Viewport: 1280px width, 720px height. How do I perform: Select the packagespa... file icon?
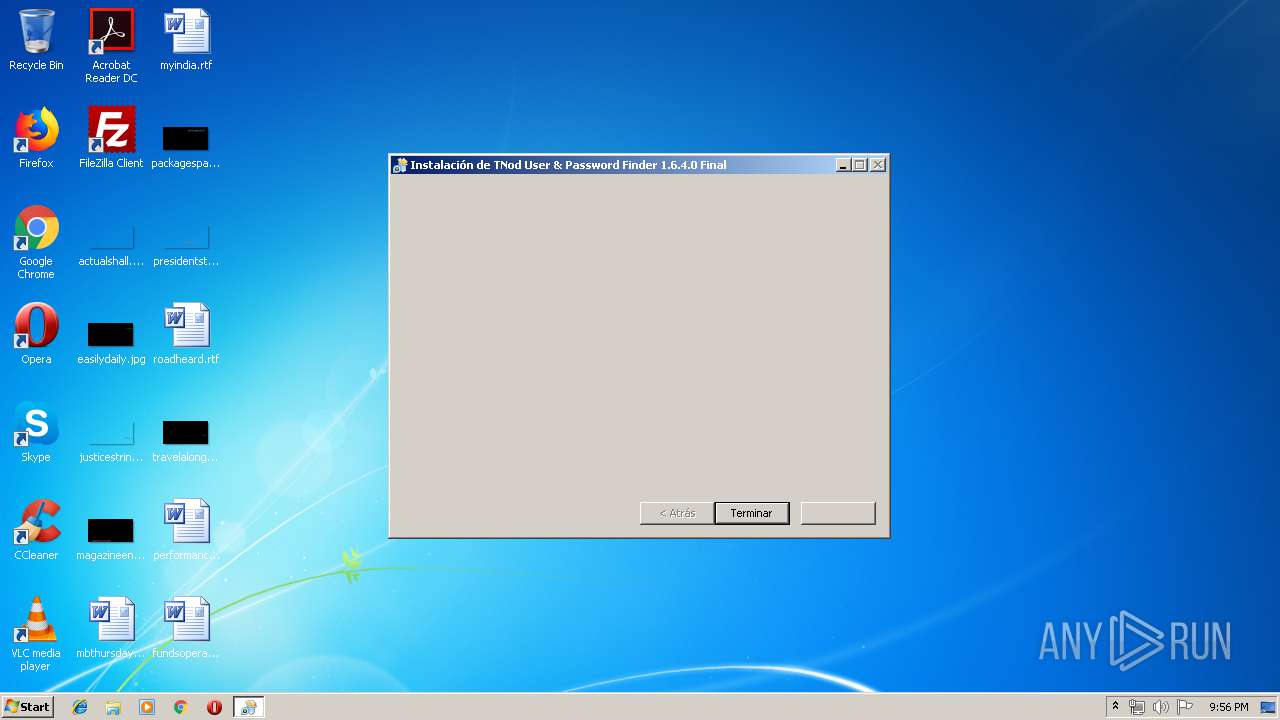tap(186, 145)
